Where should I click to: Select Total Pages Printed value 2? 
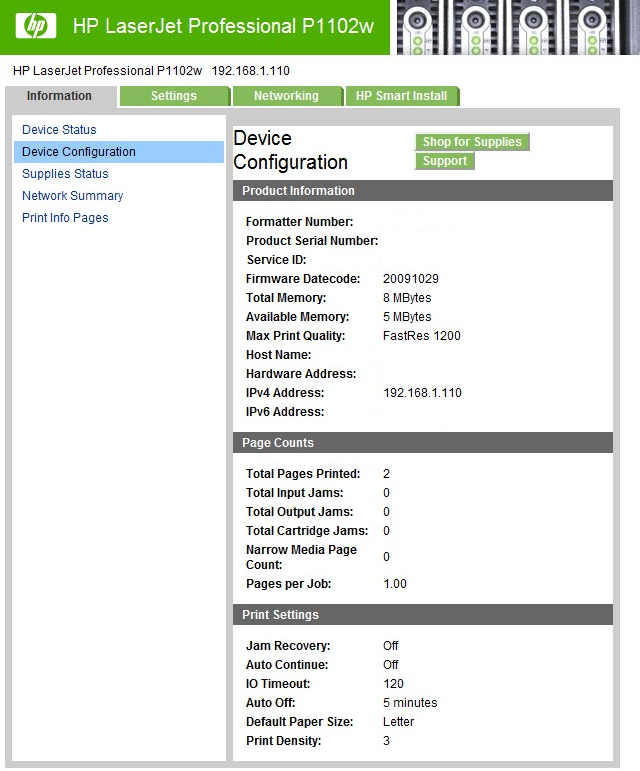pyautogui.click(x=386, y=474)
